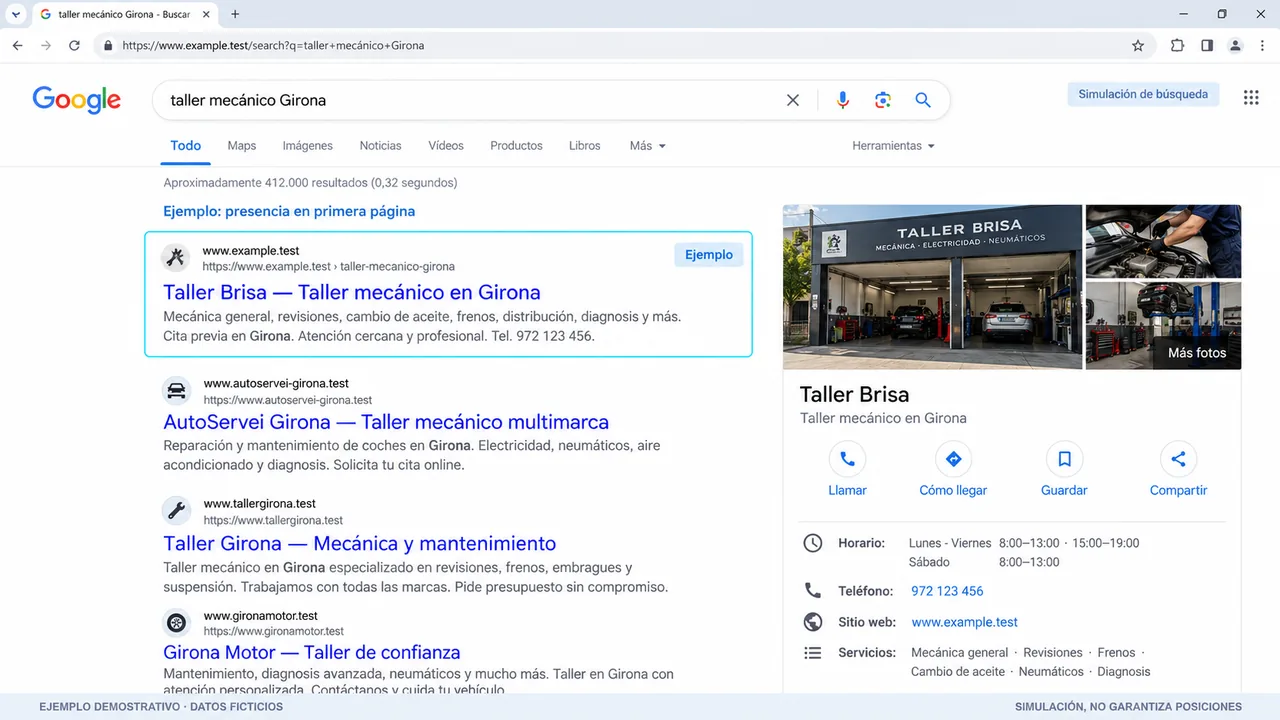The height and width of the screenshot is (720, 1280).
Task: Call Taller Brisa using the Llamar icon
Action: tap(847, 459)
